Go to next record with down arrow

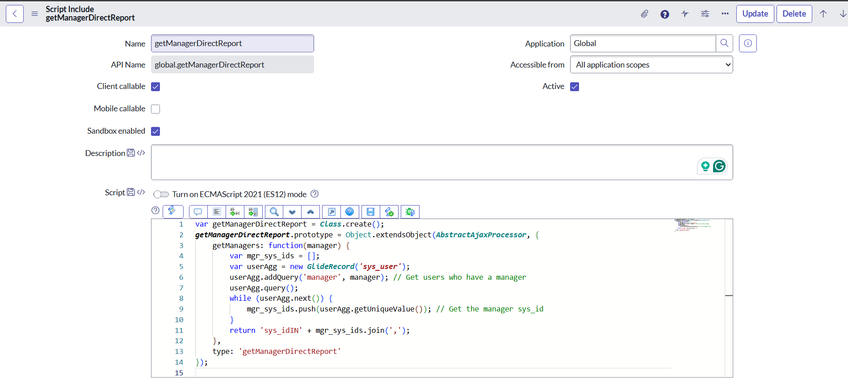pos(843,14)
